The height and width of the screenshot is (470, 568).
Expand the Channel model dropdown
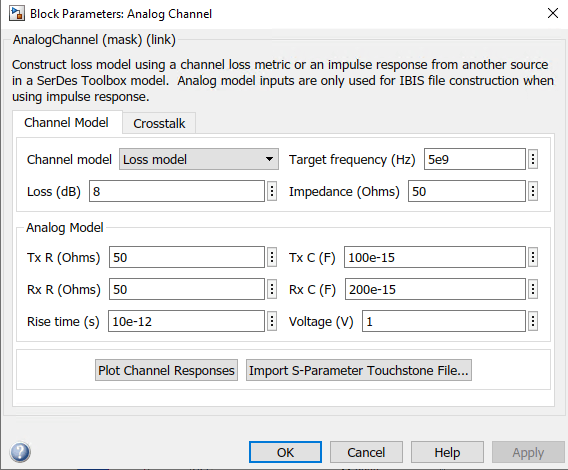[x=199, y=159]
